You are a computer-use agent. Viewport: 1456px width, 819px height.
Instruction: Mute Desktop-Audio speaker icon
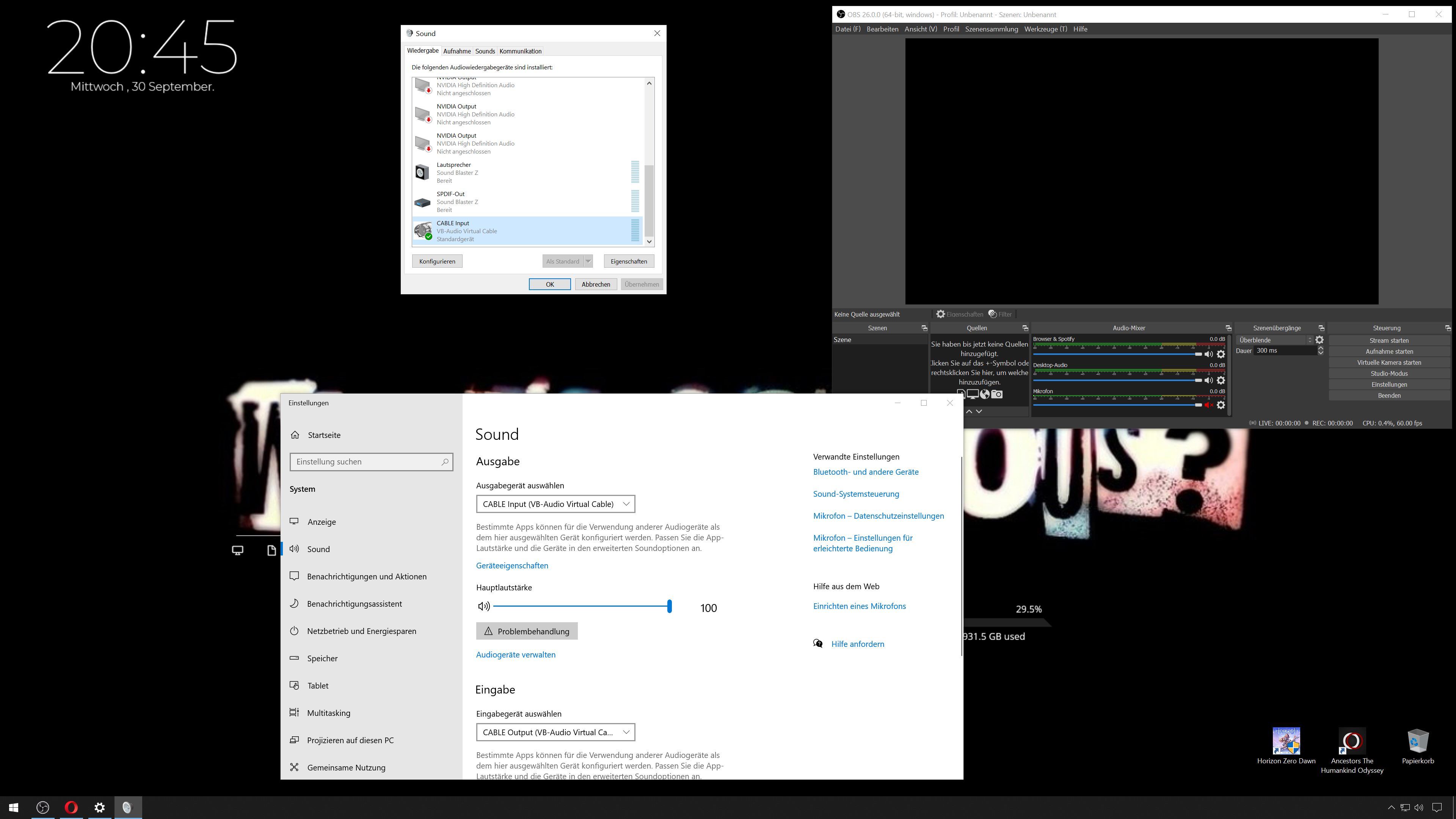click(x=1208, y=380)
